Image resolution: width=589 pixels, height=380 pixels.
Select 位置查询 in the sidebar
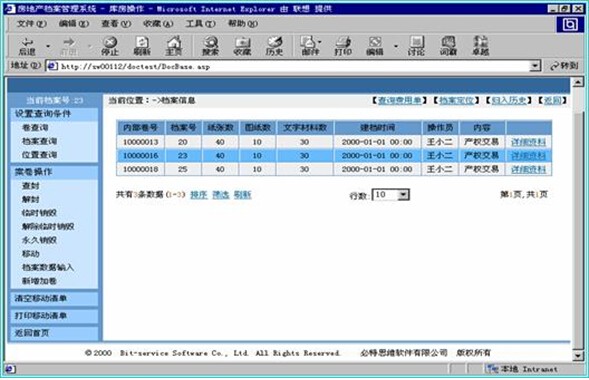click(39, 155)
